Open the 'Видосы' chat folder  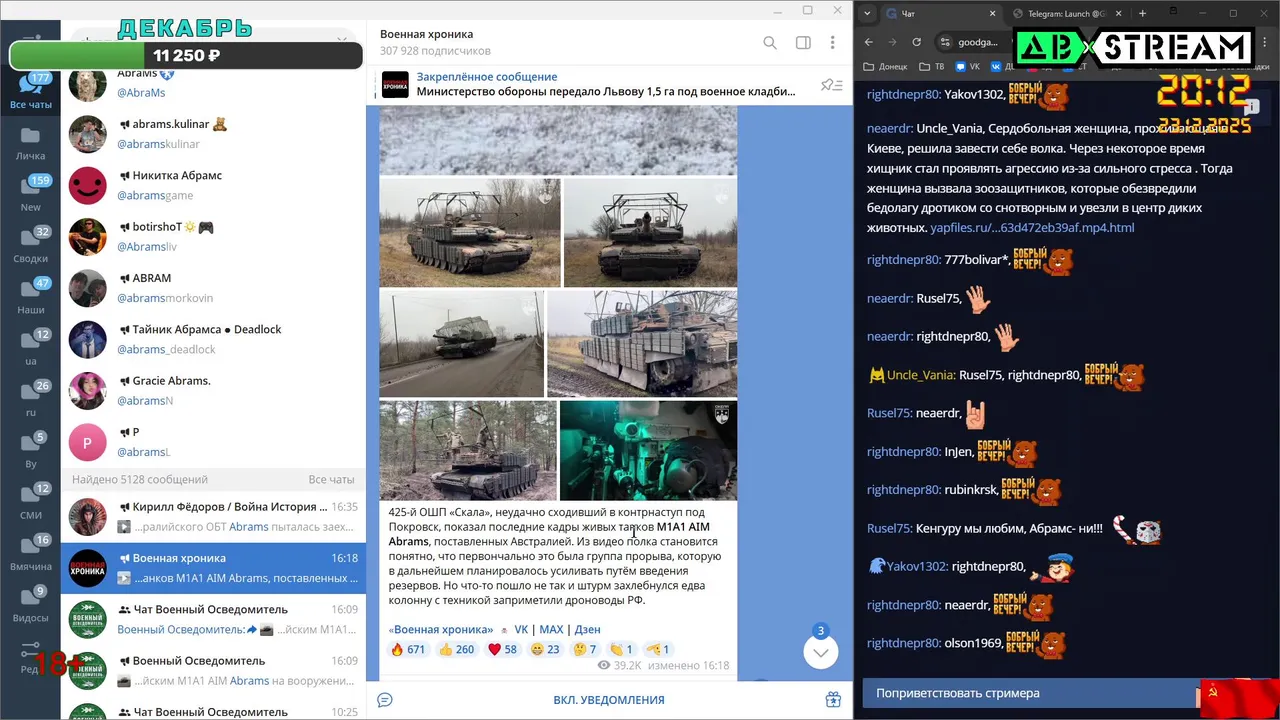31,603
